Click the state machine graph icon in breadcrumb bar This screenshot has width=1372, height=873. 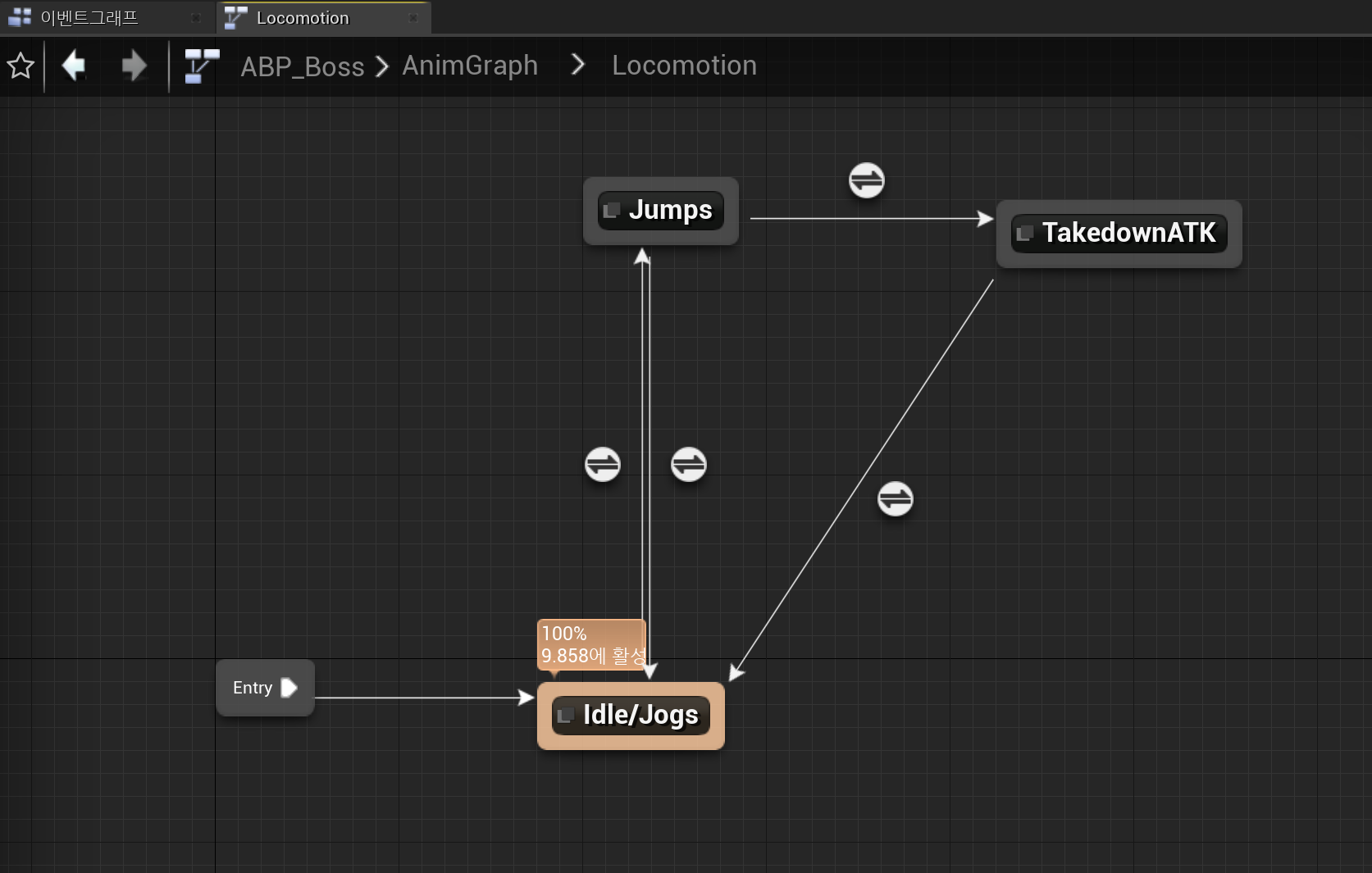[x=202, y=66]
